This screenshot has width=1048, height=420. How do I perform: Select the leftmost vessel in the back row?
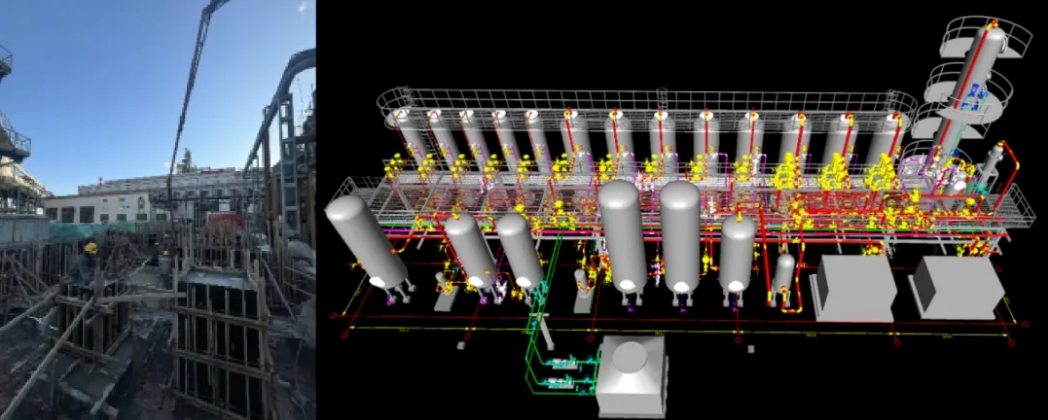point(408,135)
